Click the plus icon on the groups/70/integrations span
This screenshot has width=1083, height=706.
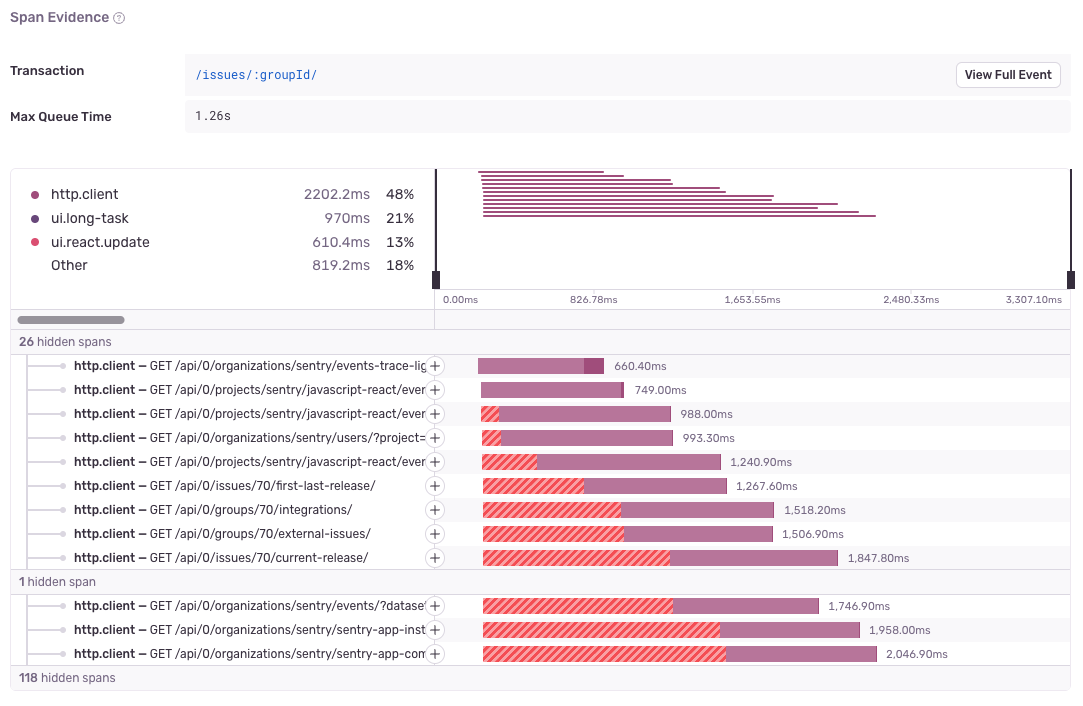[x=435, y=510]
